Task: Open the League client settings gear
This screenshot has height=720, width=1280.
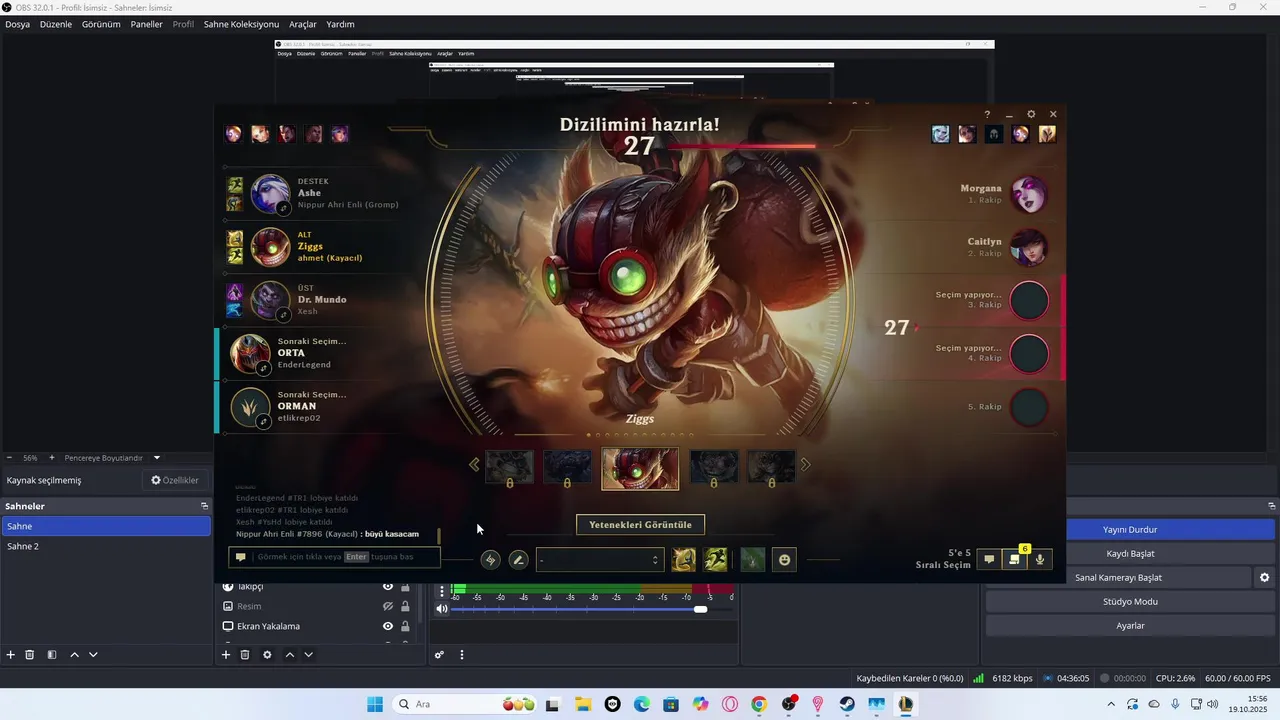Action: click(x=1031, y=115)
